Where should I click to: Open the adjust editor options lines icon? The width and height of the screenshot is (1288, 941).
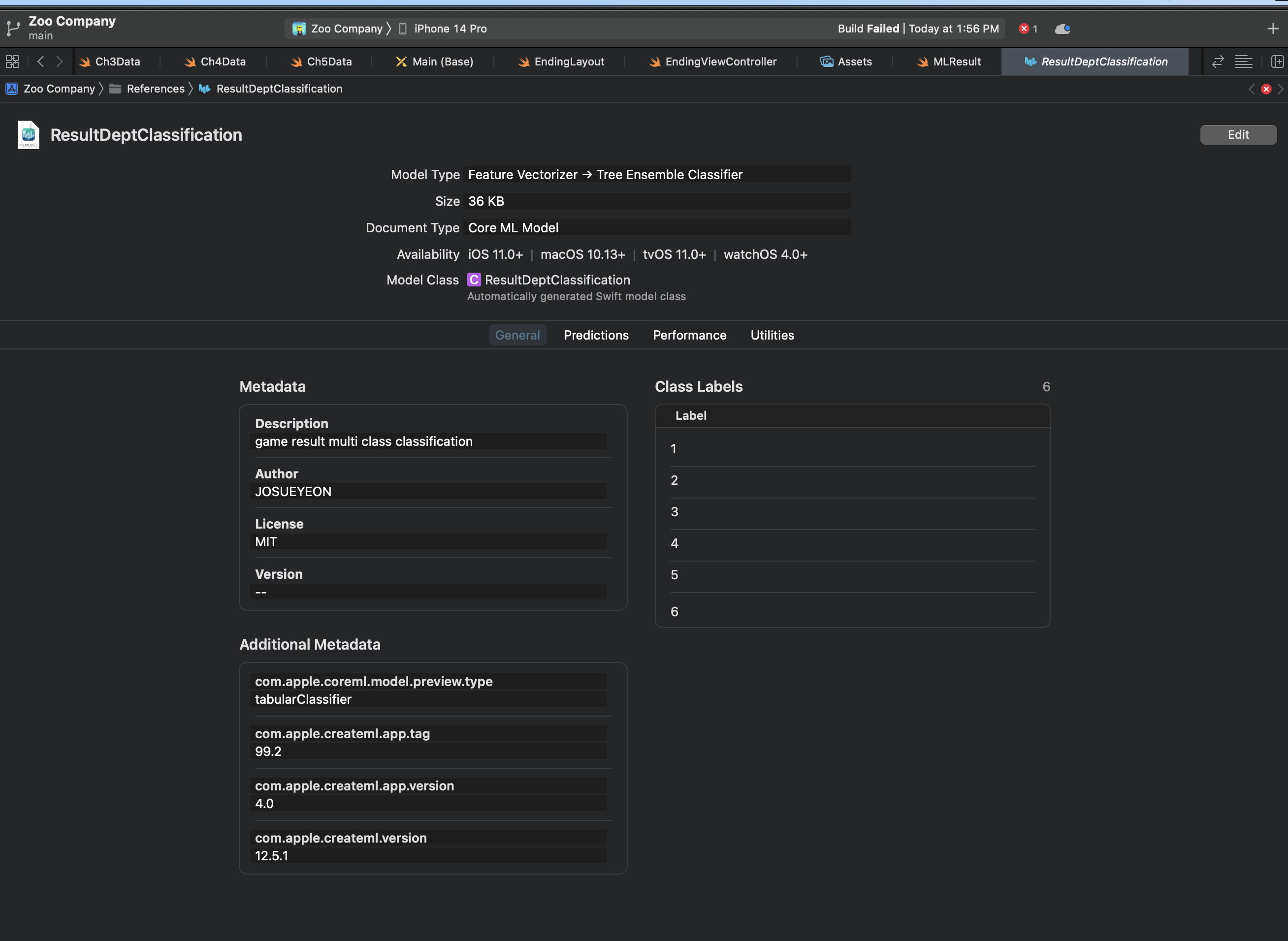[x=1243, y=62]
